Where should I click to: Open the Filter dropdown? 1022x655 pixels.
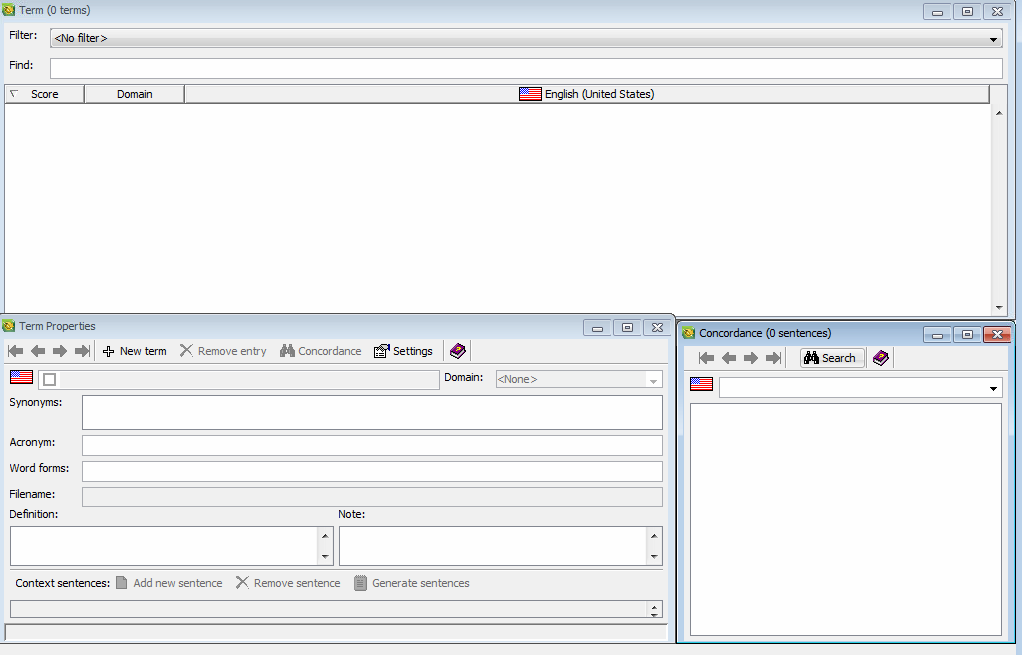(993, 39)
